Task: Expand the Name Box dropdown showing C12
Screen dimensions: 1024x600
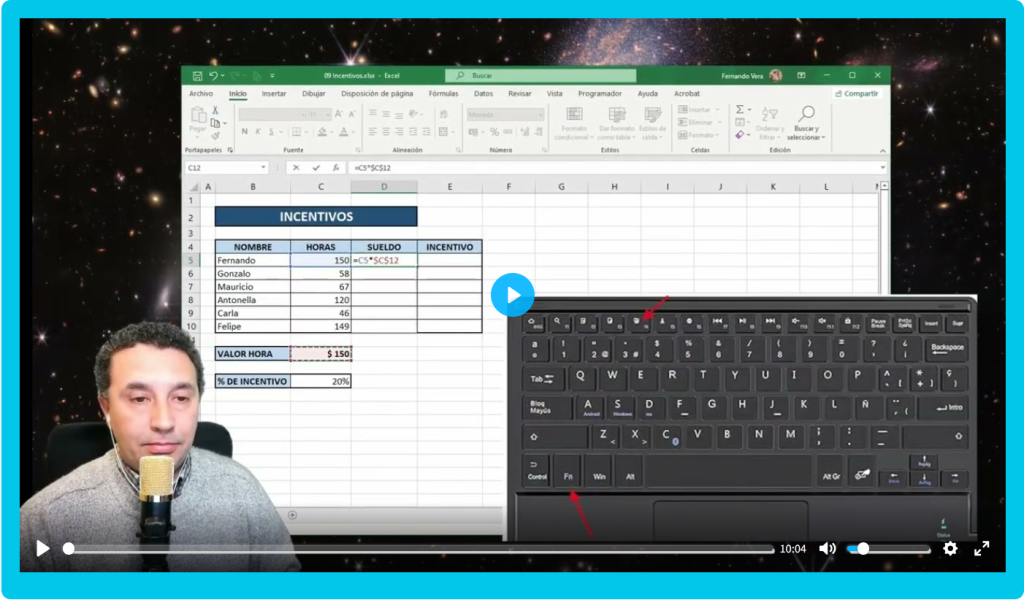Action: pyautogui.click(x=264, y=168)
